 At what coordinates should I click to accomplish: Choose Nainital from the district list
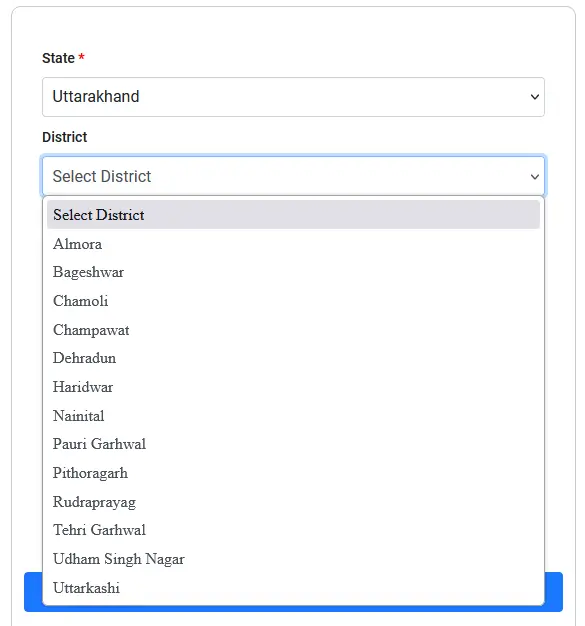tap(293, 416)
